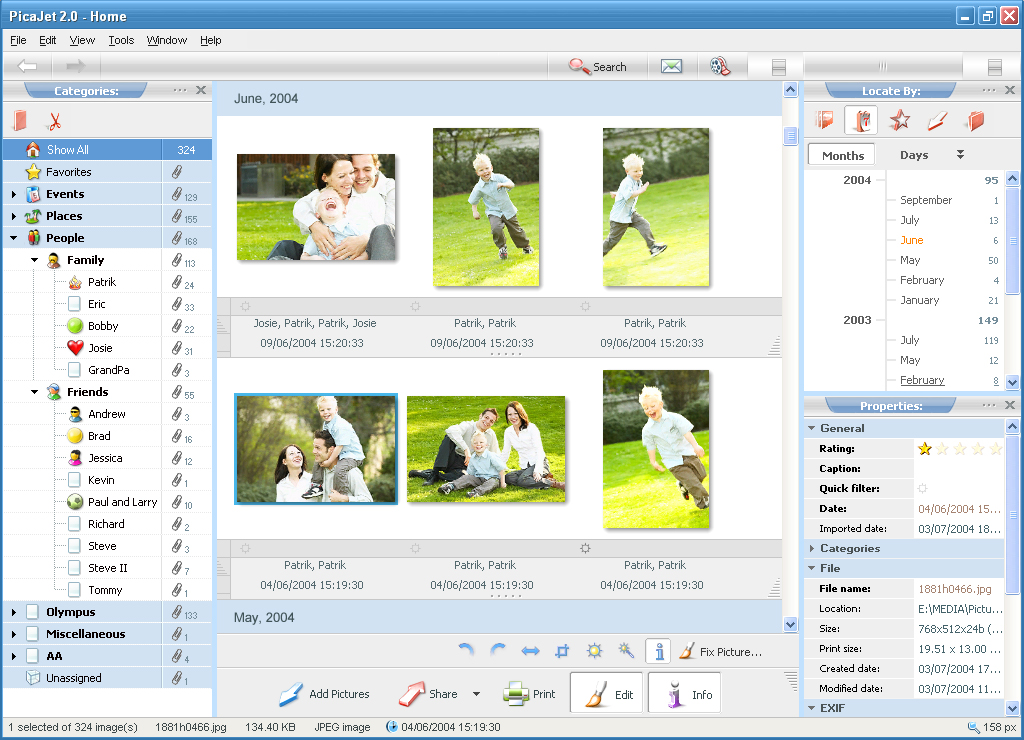Click the paperclip icon beside Events
1024x740 pixels.
pyautogui.click(x=176, y=194)
